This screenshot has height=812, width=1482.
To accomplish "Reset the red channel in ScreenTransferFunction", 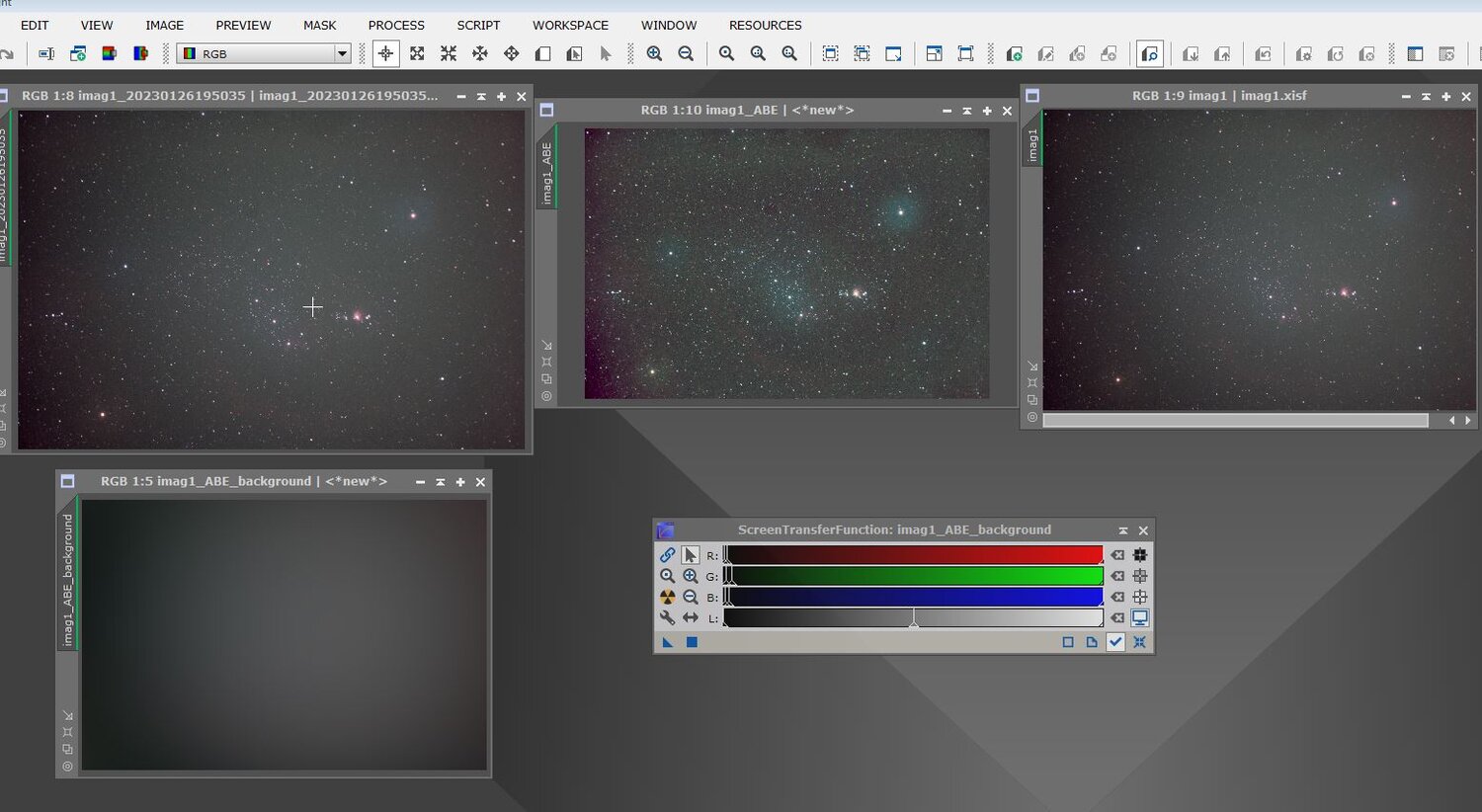I will [1117, 556].
